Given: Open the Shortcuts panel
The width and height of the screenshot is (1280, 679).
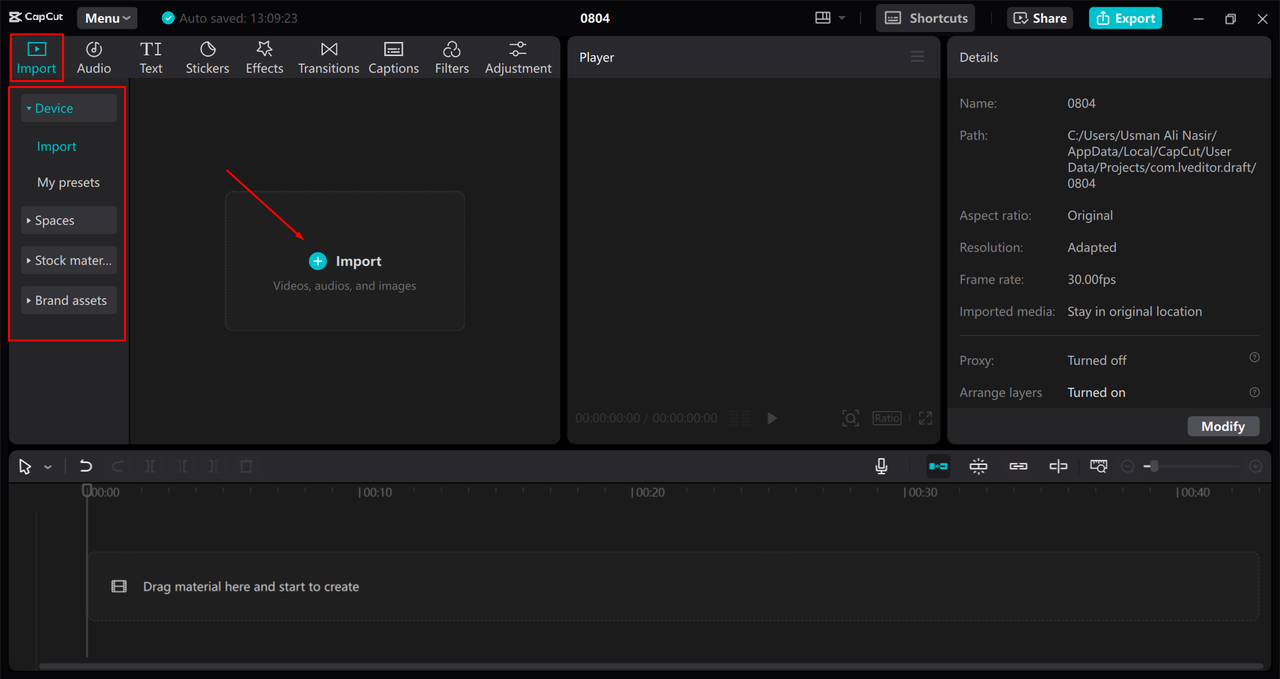Looking at the screenshot, I should pyautogui.click(x=926, y=18).
